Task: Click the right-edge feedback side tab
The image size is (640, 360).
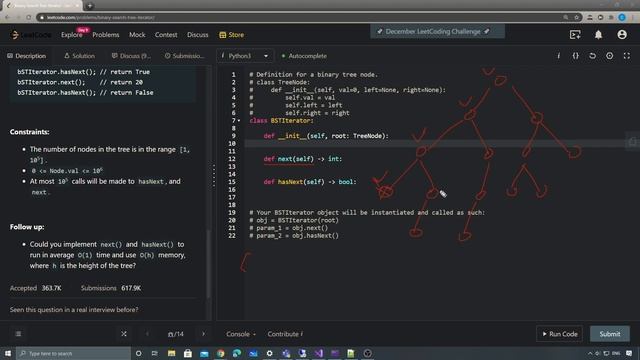Action: point(633,142)
